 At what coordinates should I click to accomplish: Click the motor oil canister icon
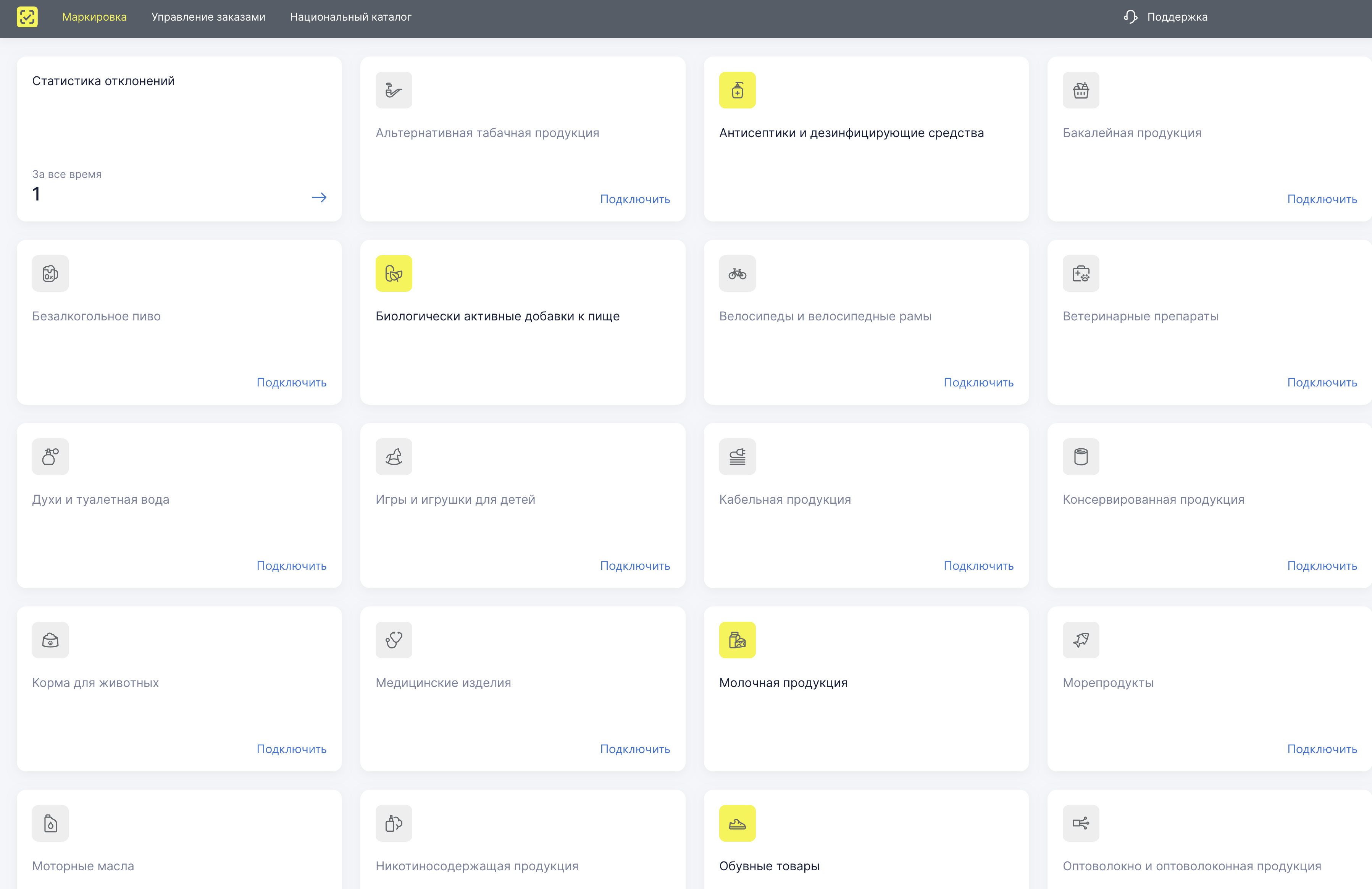(x=50, y=823)
